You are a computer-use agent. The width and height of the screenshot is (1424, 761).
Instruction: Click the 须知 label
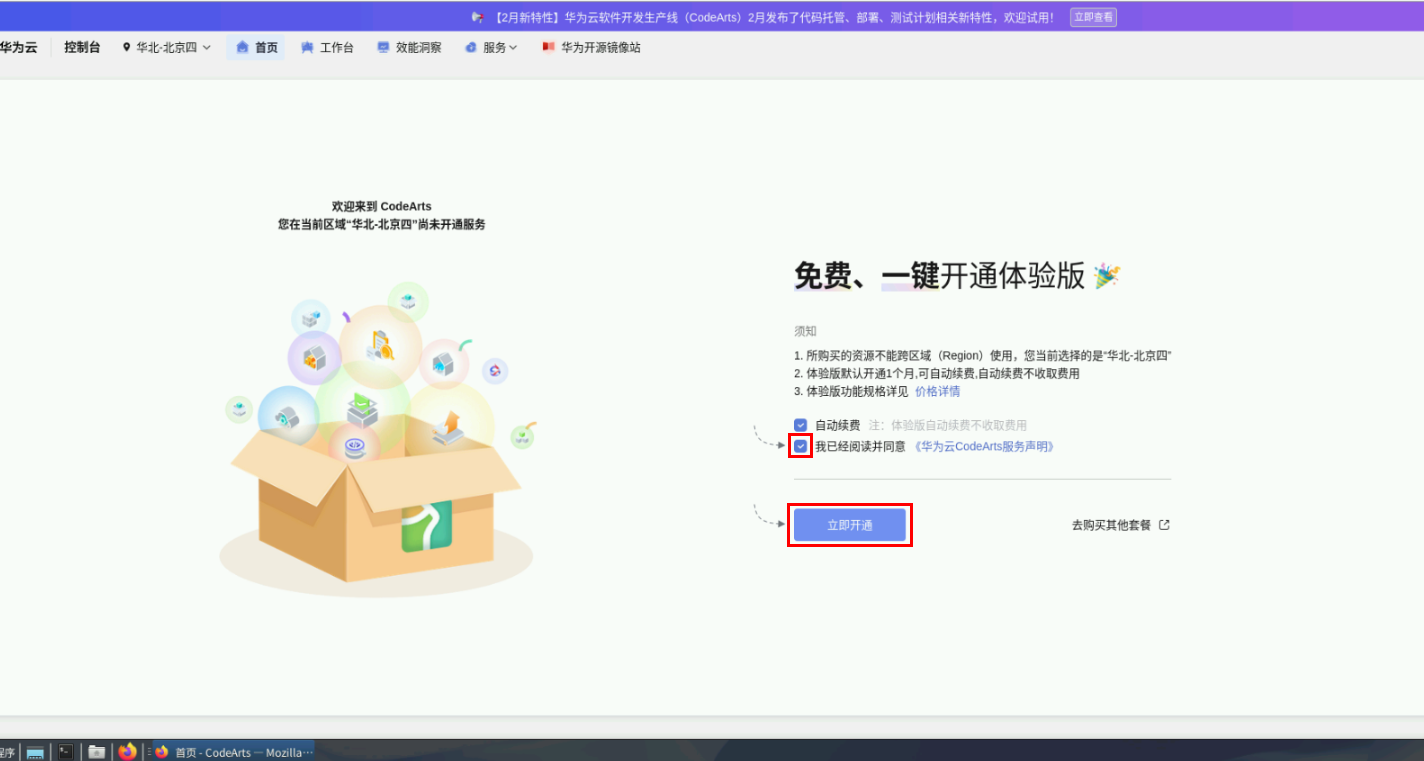pyautogui.click(x=805, y=331)
